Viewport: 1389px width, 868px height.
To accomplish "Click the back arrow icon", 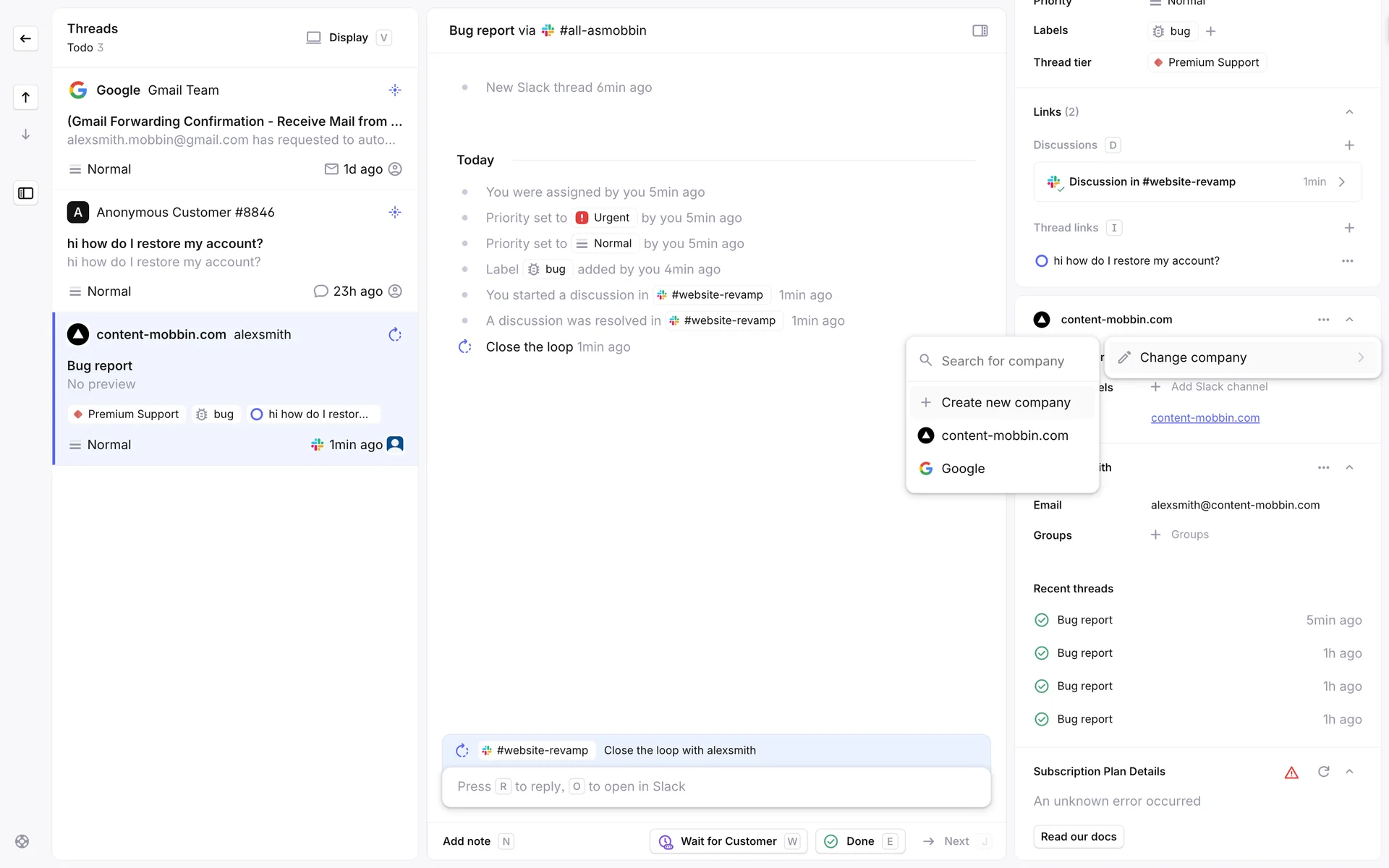I will pos(25,38).
